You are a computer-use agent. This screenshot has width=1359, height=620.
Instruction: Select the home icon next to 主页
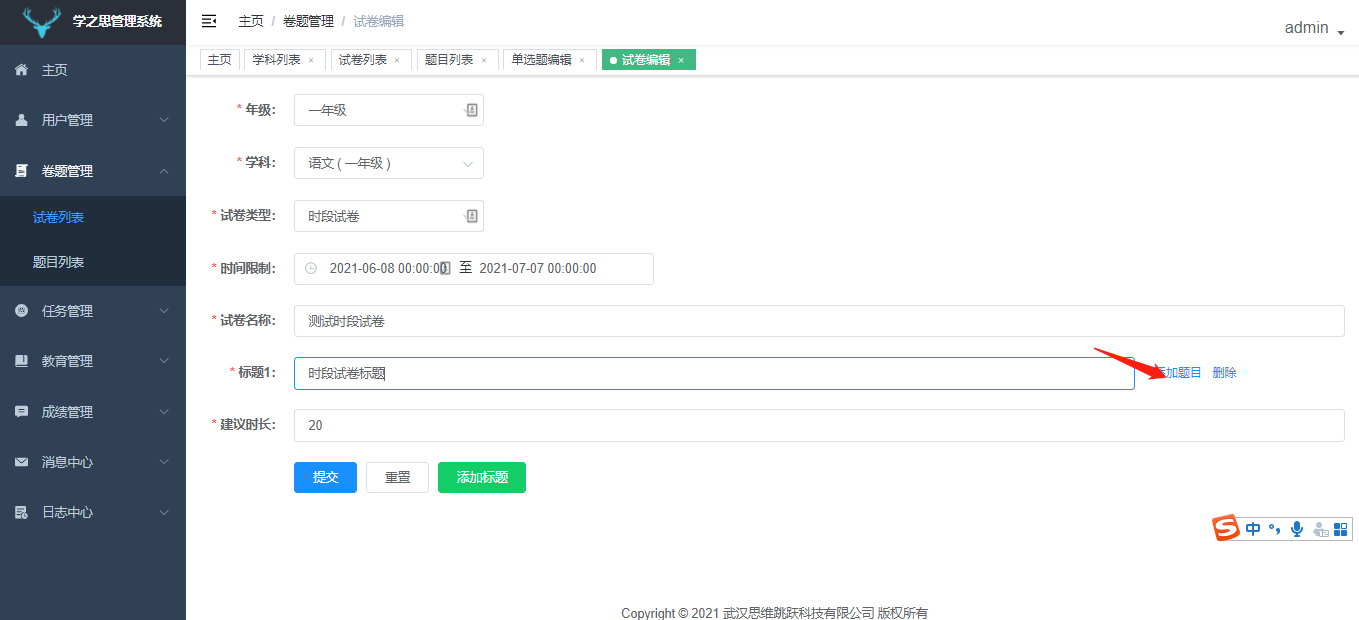[20, 70]
